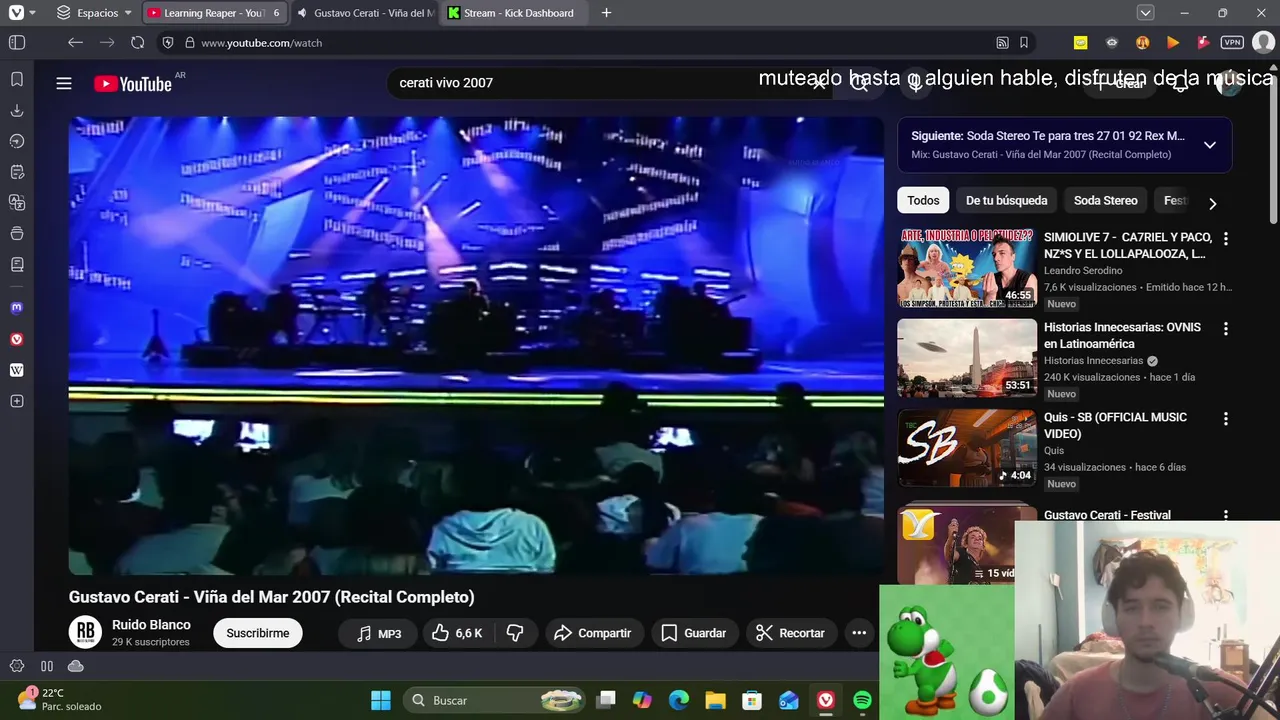Open the Ruido Blanco channel name link

(x=151, y=624)
